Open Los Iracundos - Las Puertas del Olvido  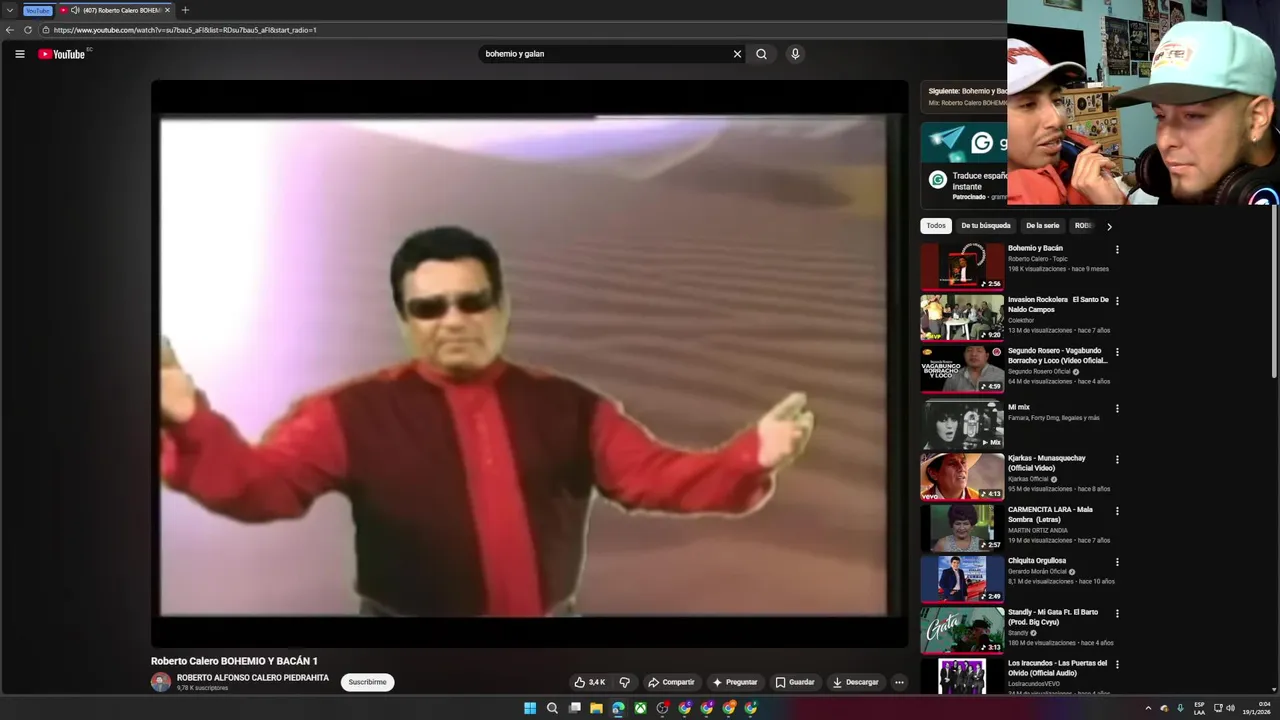click(x=1057, y=668)
